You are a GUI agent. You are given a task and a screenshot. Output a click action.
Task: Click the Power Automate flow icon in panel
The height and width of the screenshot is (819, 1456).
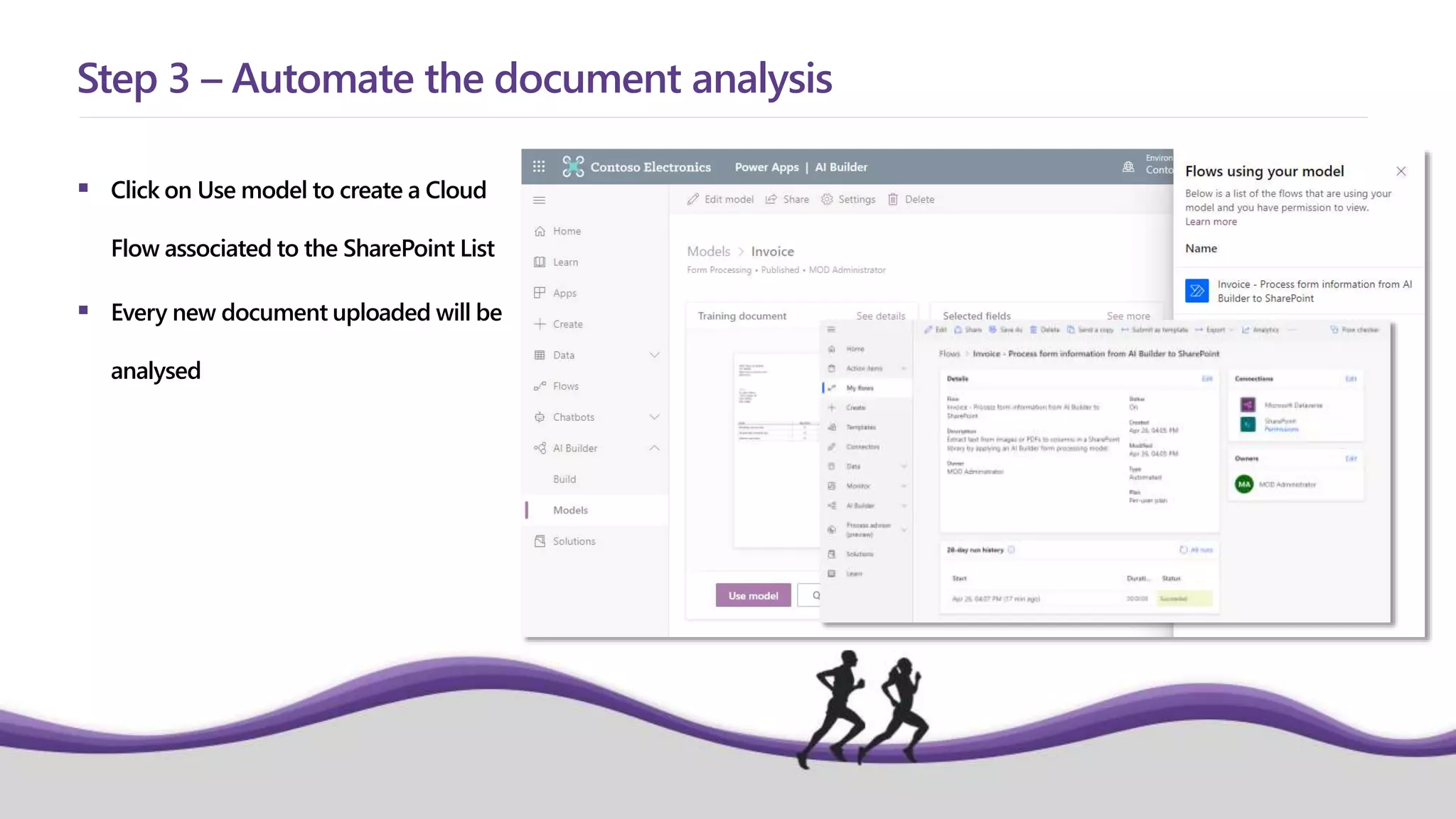click(x=1197, y=291)
